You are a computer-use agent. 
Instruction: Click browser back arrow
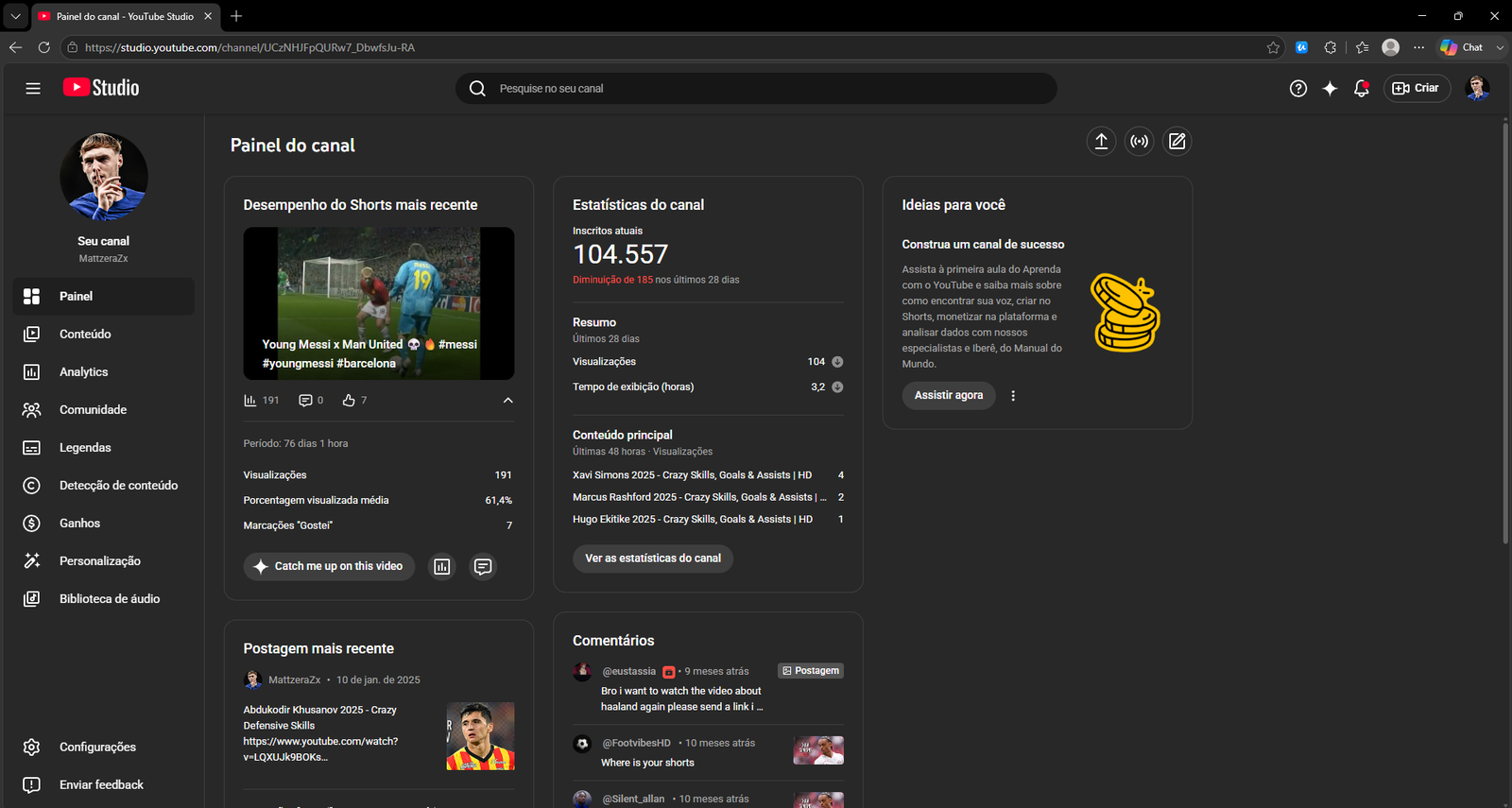tap(15, 47)
